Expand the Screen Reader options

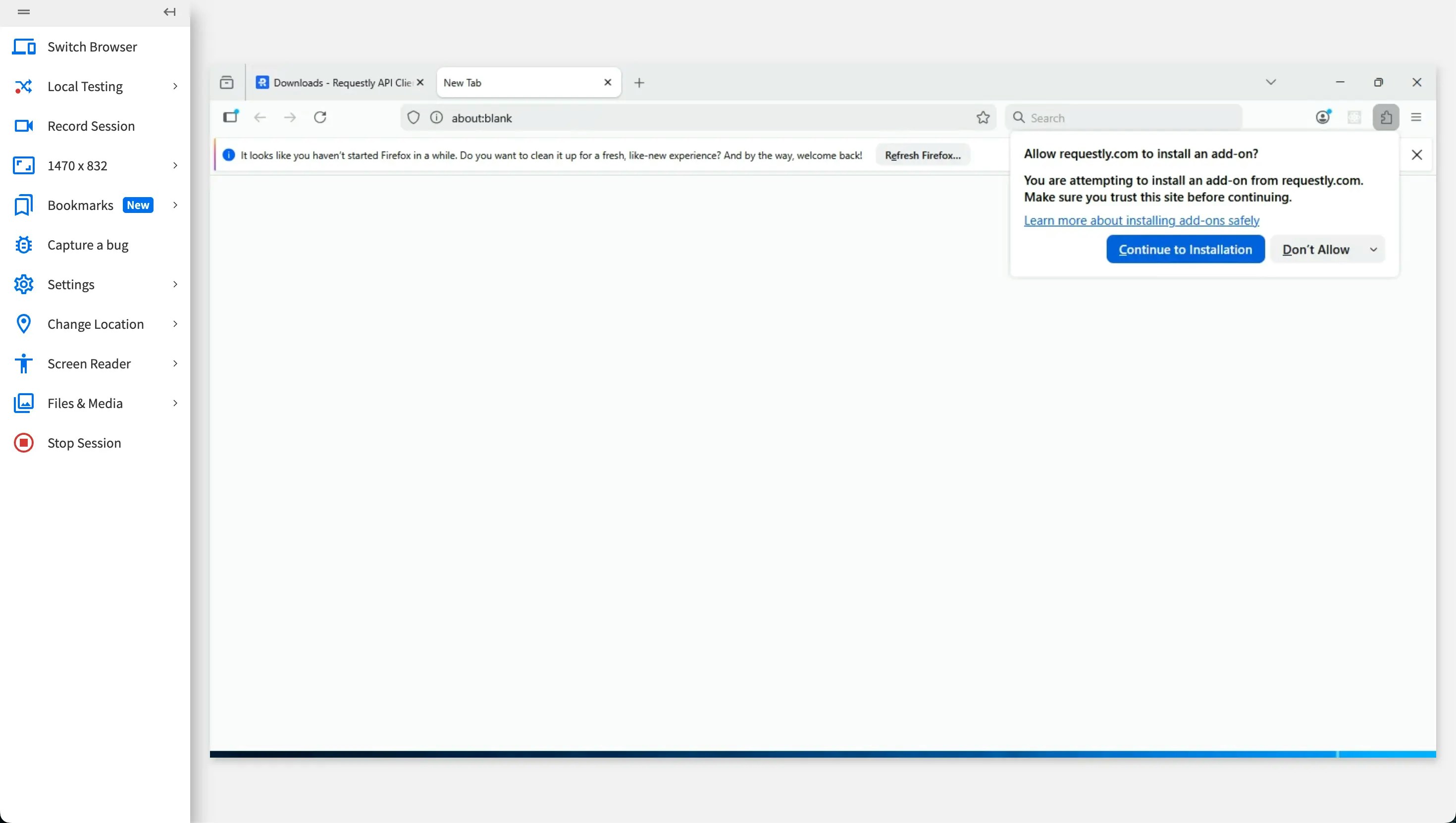click(x=175, y=363)
